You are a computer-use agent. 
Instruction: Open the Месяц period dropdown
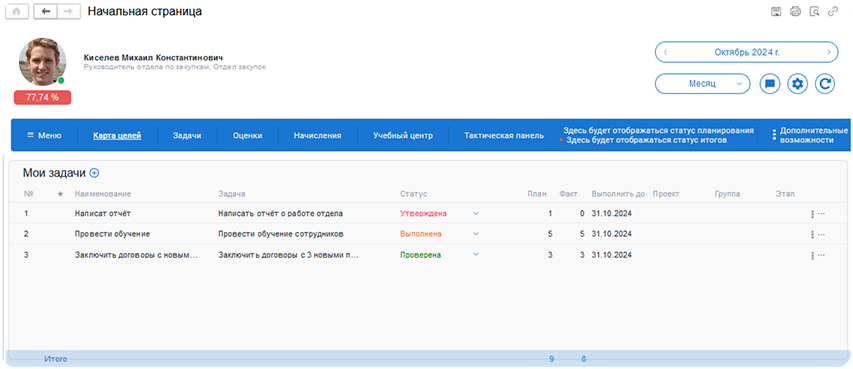702,84
